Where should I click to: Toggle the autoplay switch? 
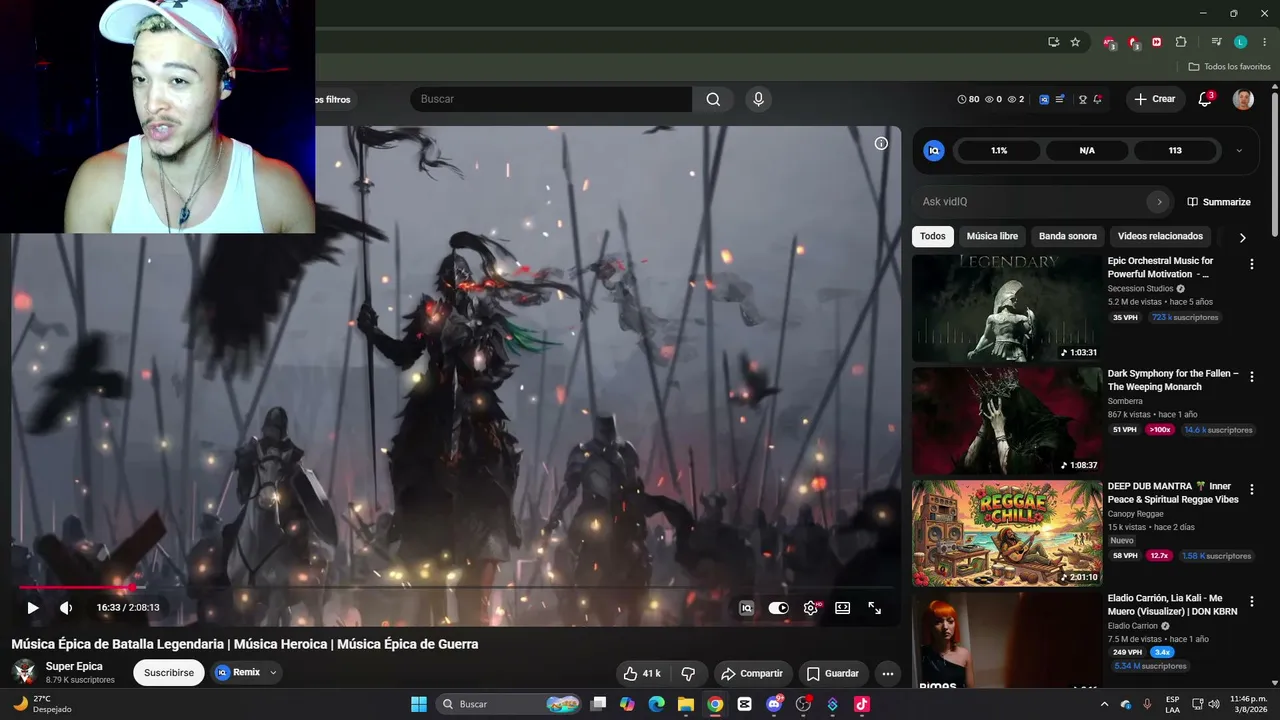click(x=778, y=607)
